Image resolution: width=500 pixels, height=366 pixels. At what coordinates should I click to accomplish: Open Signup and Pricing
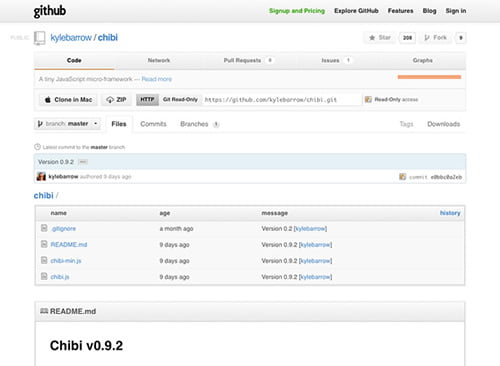(297, 11)
